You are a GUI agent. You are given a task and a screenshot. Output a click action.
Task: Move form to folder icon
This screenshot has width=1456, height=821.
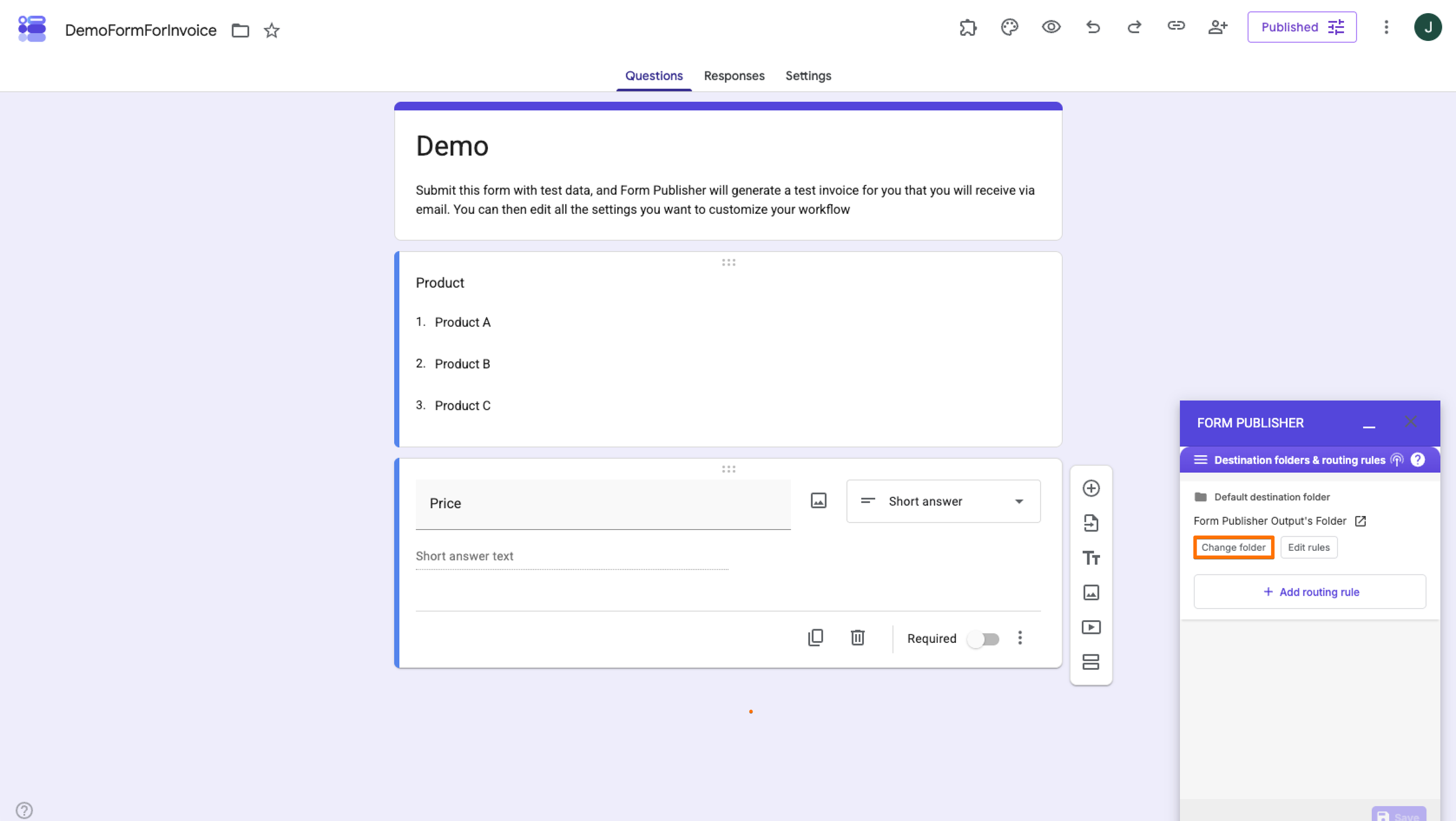coord(241,30)
